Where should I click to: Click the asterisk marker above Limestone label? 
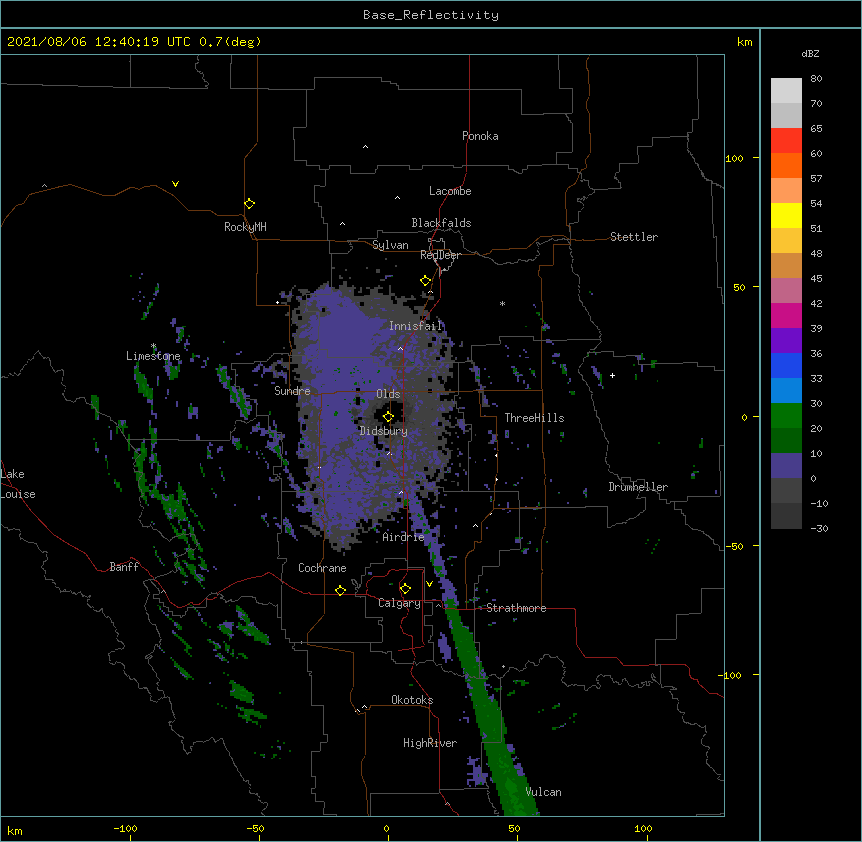153,346
